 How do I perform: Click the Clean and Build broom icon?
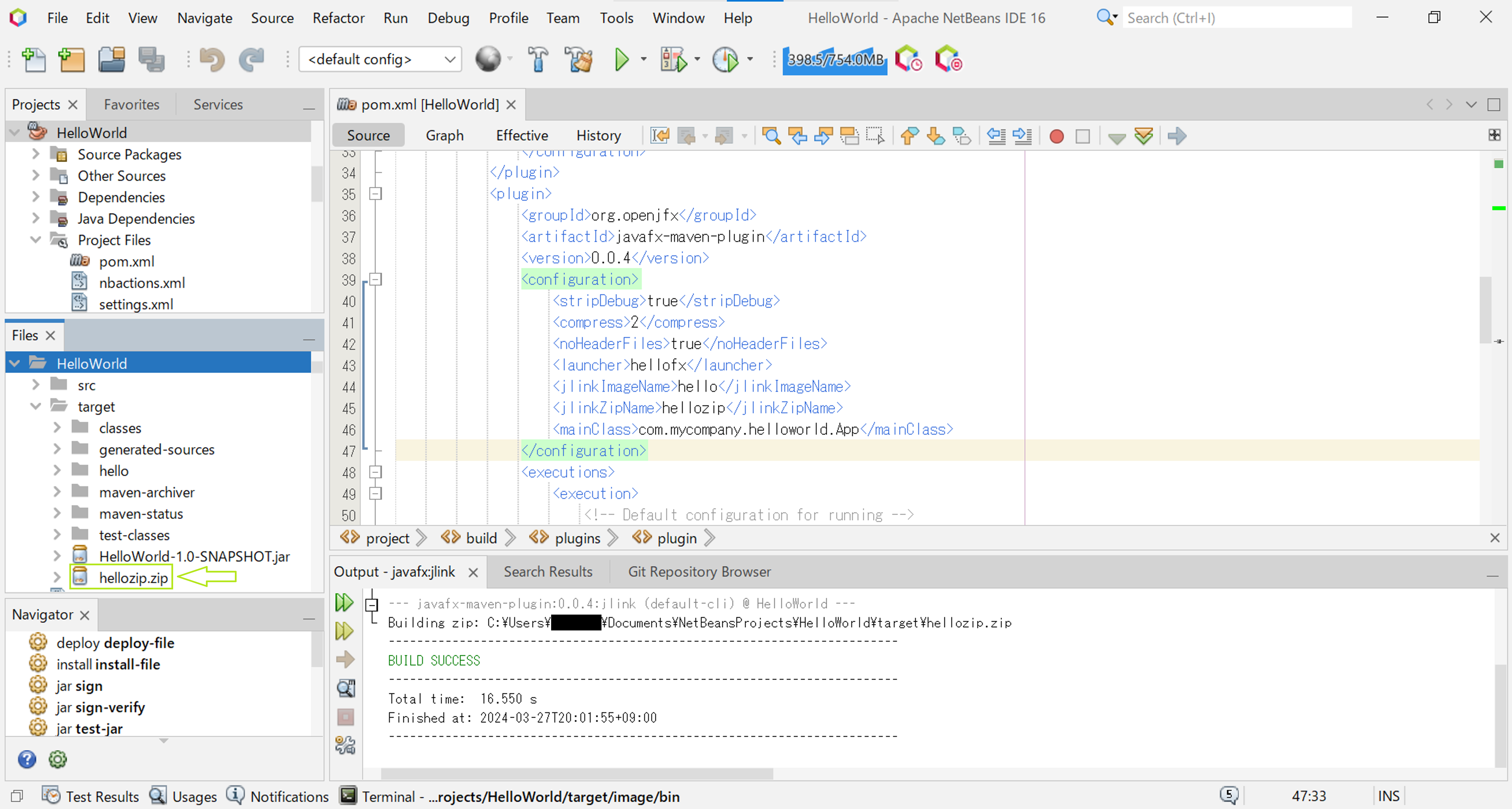pos(579,60)
